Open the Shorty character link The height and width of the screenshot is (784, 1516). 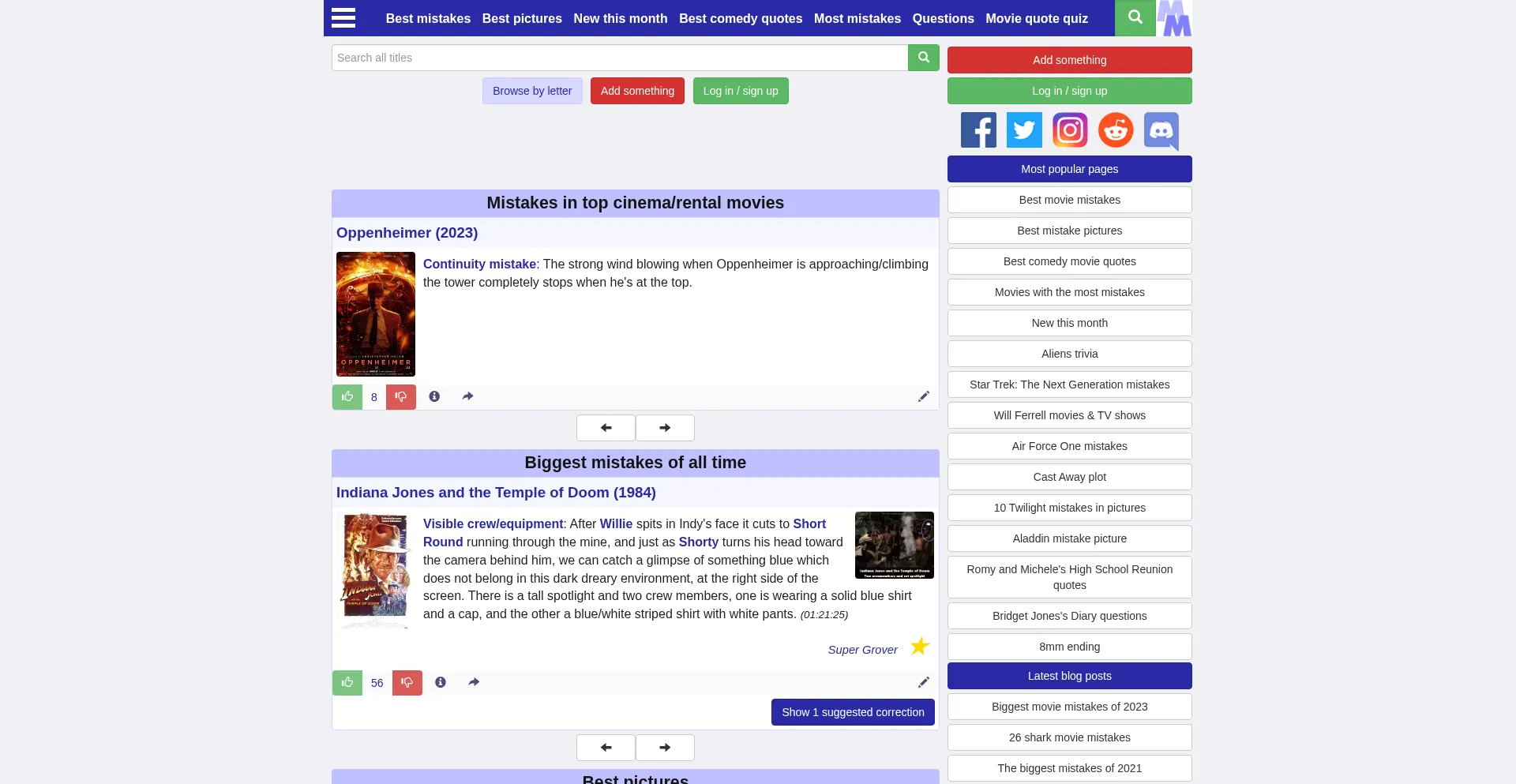(x=699, y=542)
